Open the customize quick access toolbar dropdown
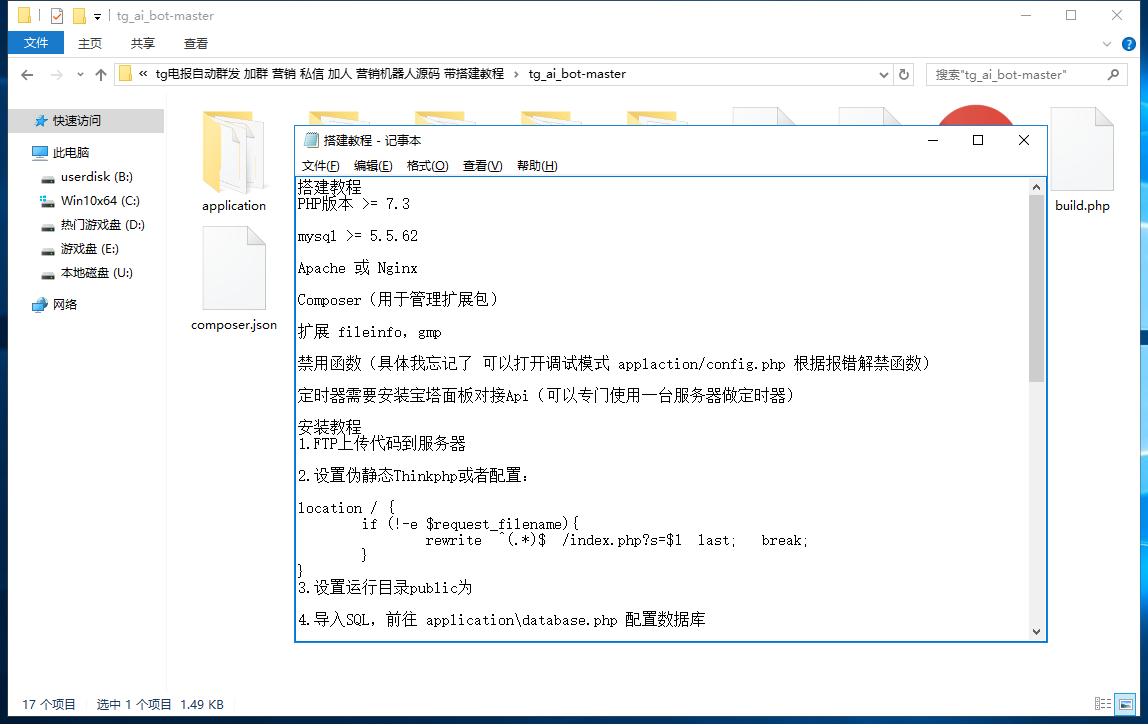This screenshot has height=724, width=1148. (x=97, y=16)
